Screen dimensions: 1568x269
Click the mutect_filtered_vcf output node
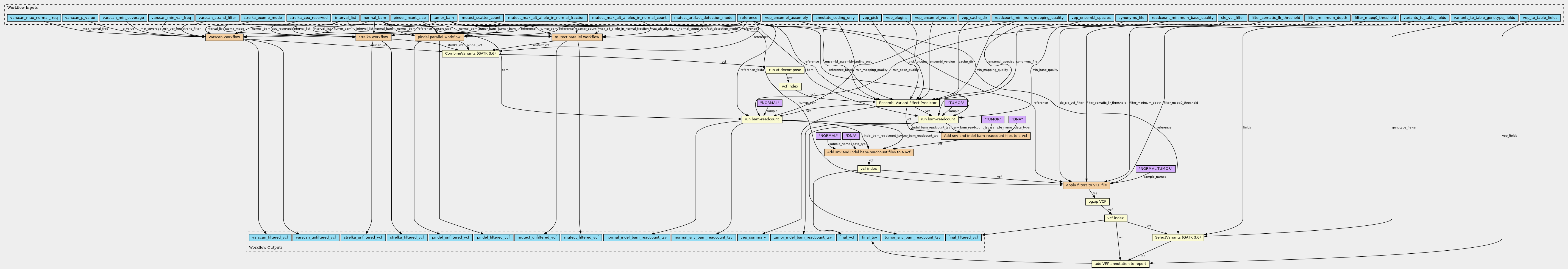tap(581, 238)
